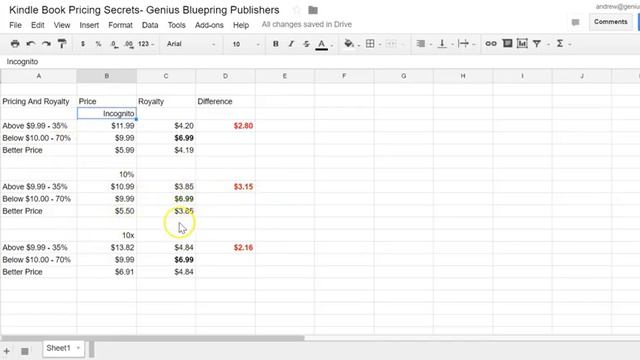640x360 pixels.
Task: Toggle strikethrough formatting
Action: tap(306, 44)
